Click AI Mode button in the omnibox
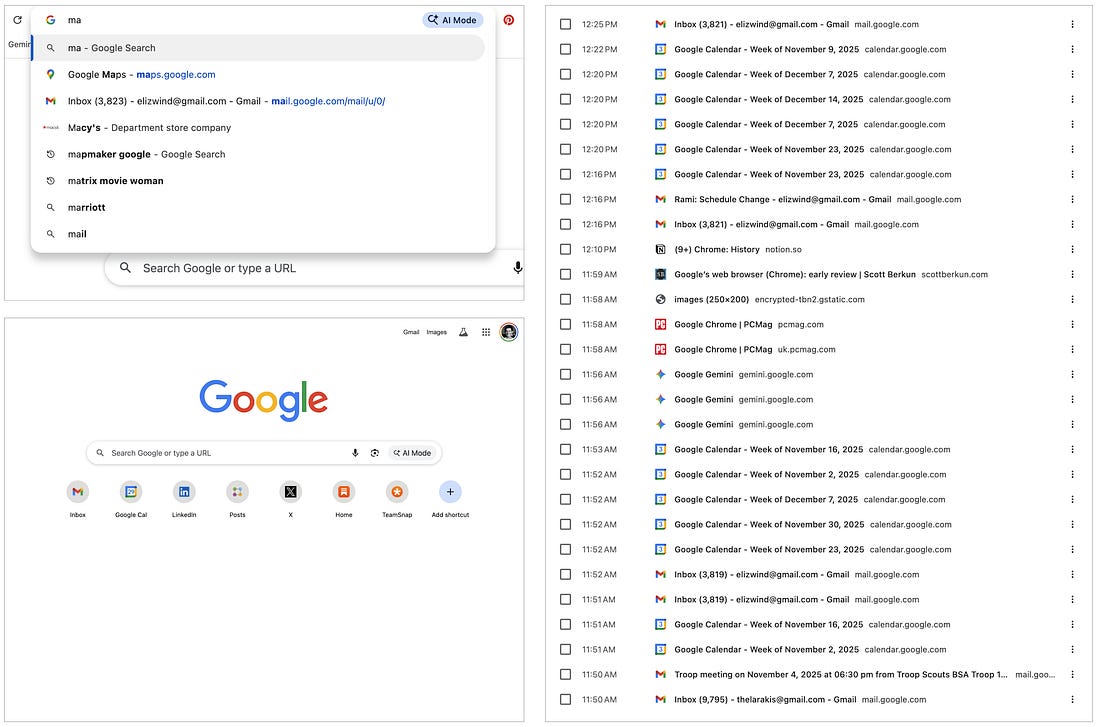This screenshot has width=1100, height=727. (x=452, y=20)
